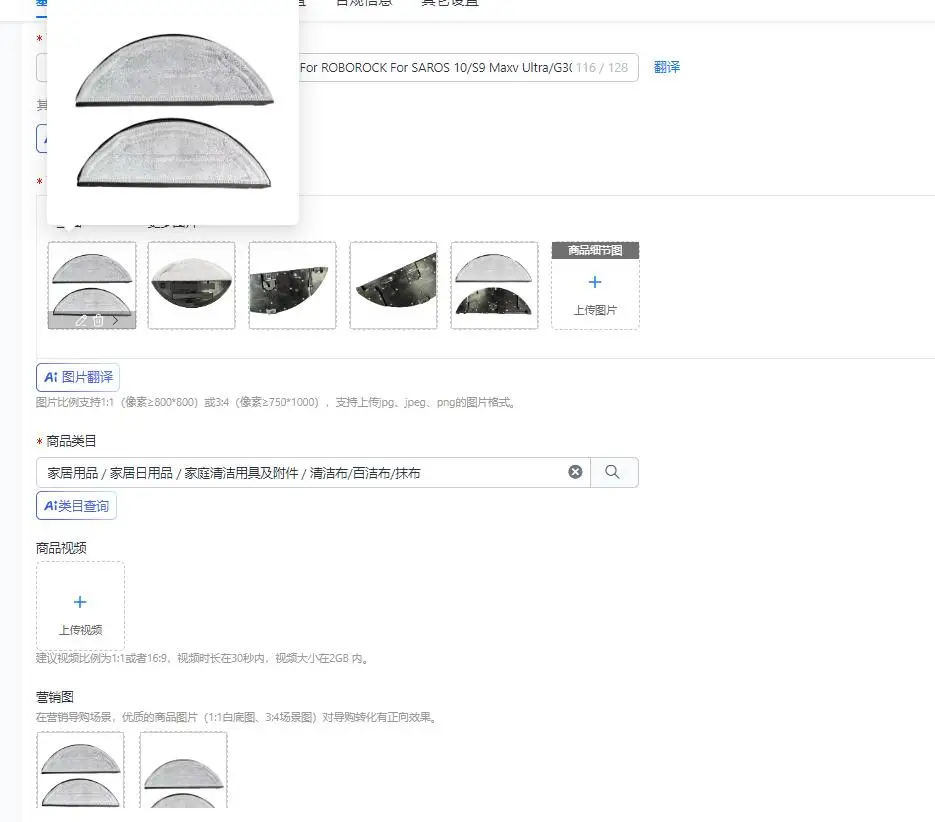Viewport: 935px width, 822px height.
Task: Select the first marketing image thumbnail
Action: (x=81, y=770)
